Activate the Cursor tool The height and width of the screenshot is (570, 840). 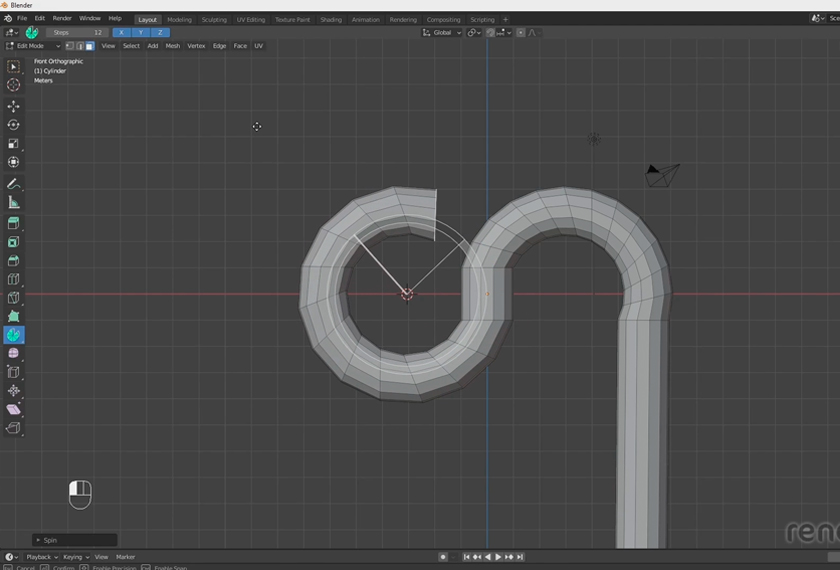tap(14, 85)
